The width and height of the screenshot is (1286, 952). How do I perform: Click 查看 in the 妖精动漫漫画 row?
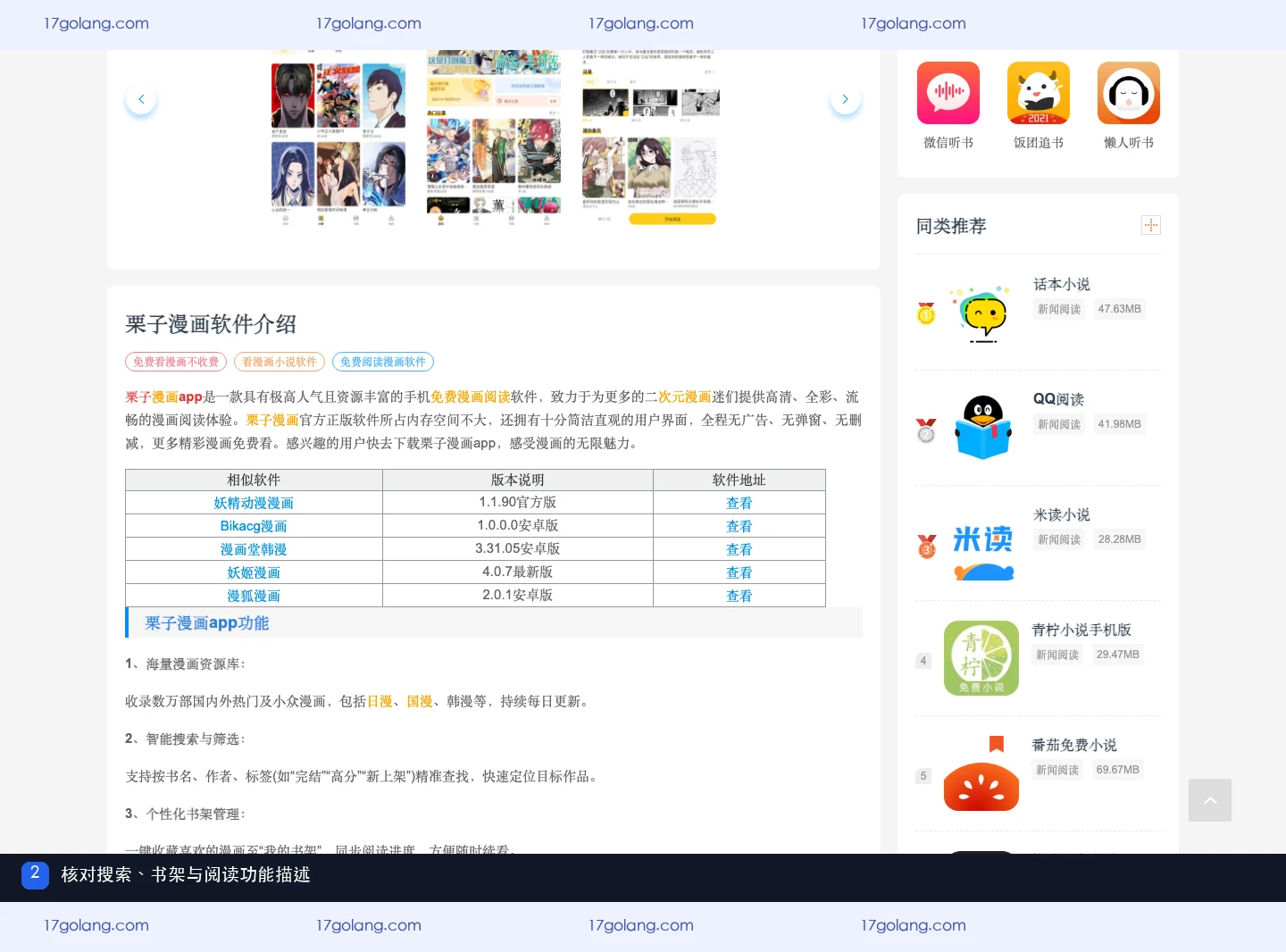[739, 503]
